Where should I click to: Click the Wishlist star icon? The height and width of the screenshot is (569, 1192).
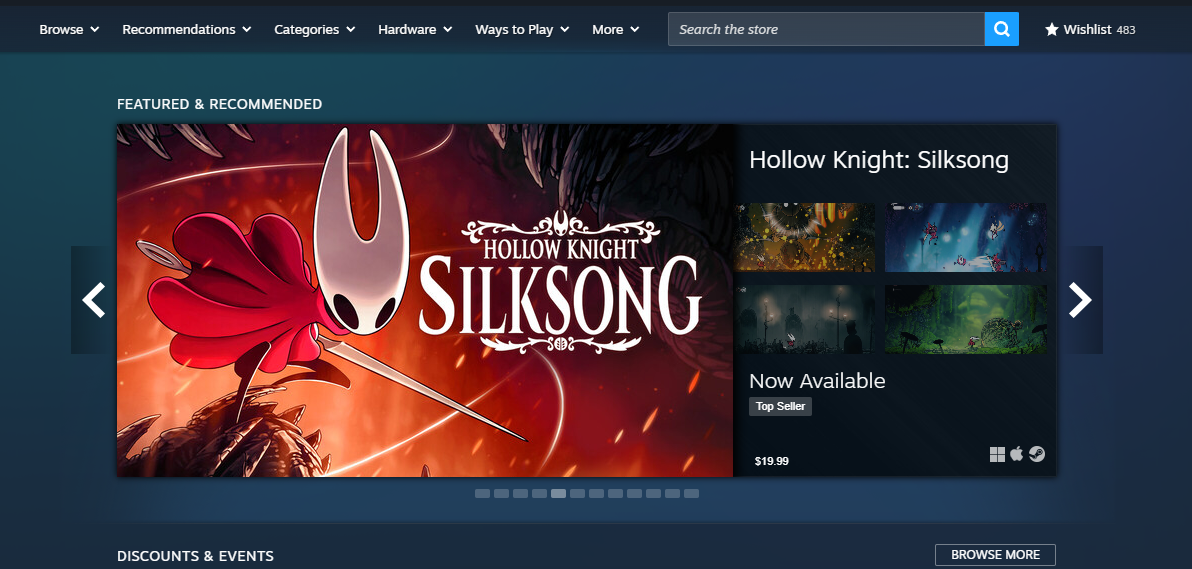(x=1051, y=30)
